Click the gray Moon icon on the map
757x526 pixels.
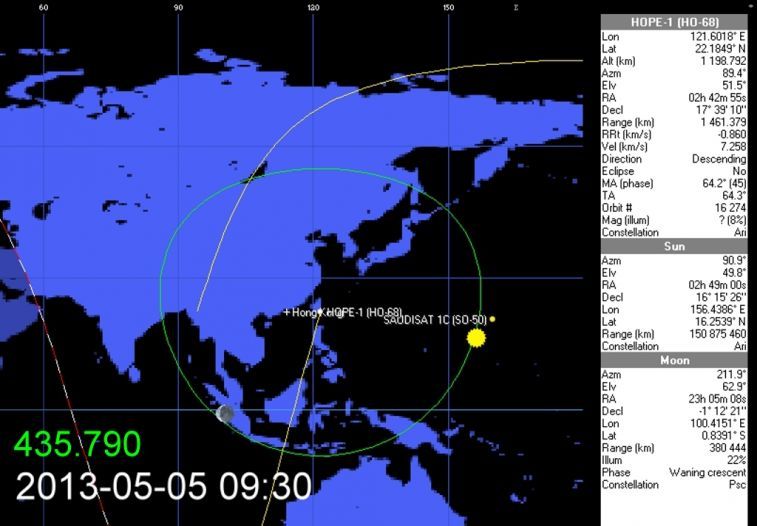click(225, 413)
